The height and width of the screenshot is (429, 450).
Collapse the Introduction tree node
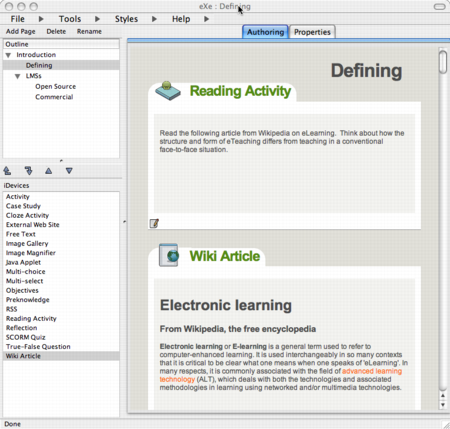(8, 55)
